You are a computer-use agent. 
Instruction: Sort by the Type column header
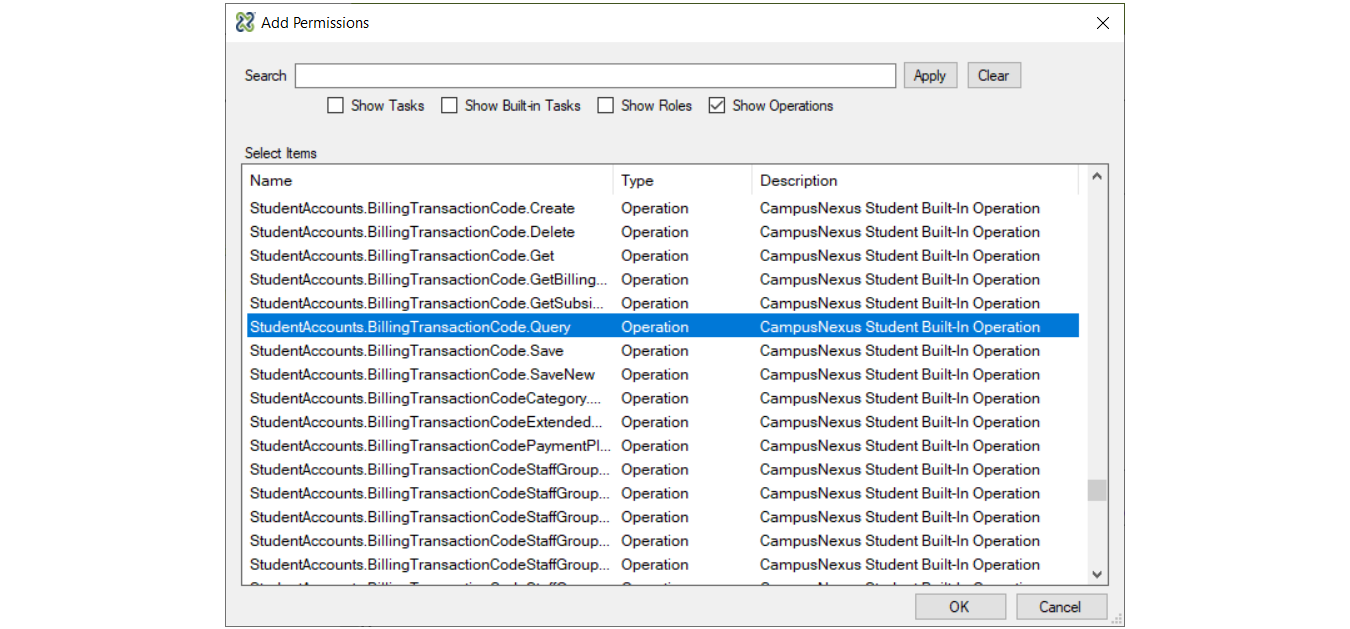pos(682,180)
